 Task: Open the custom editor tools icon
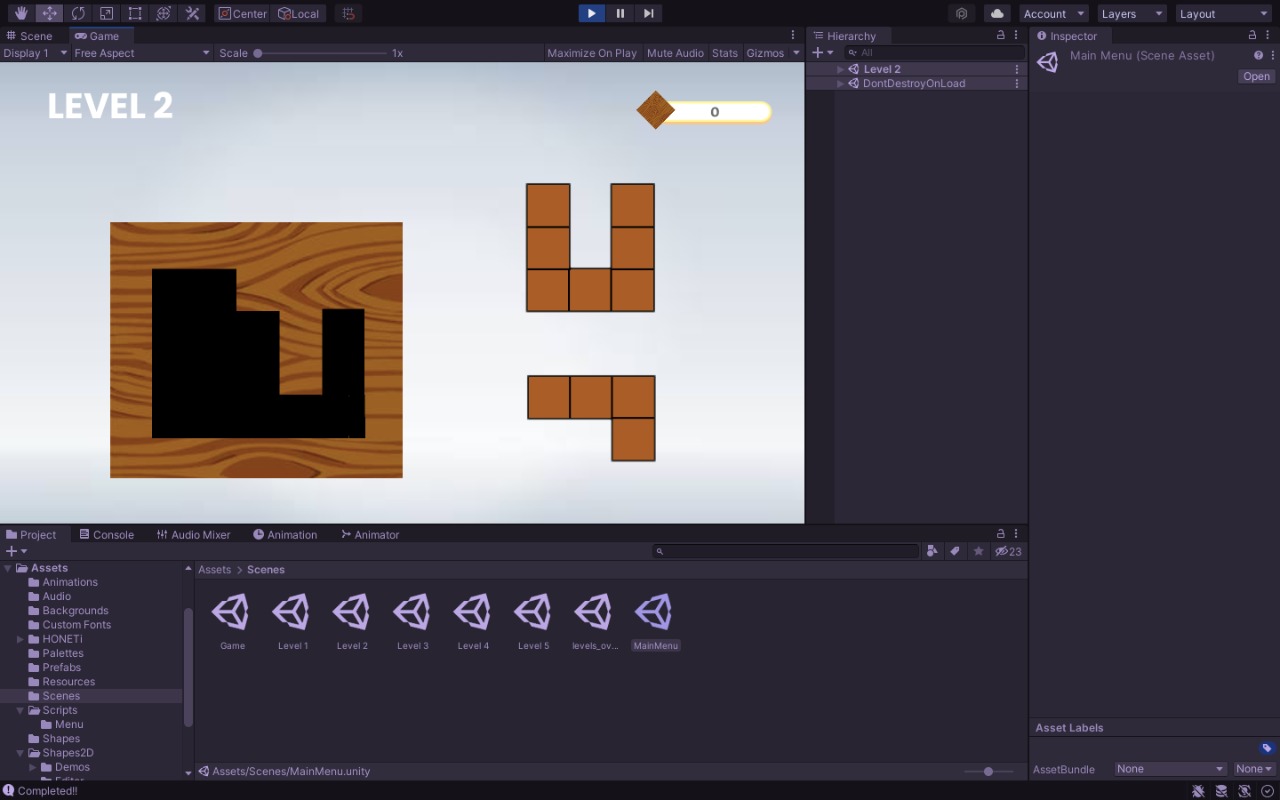[x=192, y=13]
